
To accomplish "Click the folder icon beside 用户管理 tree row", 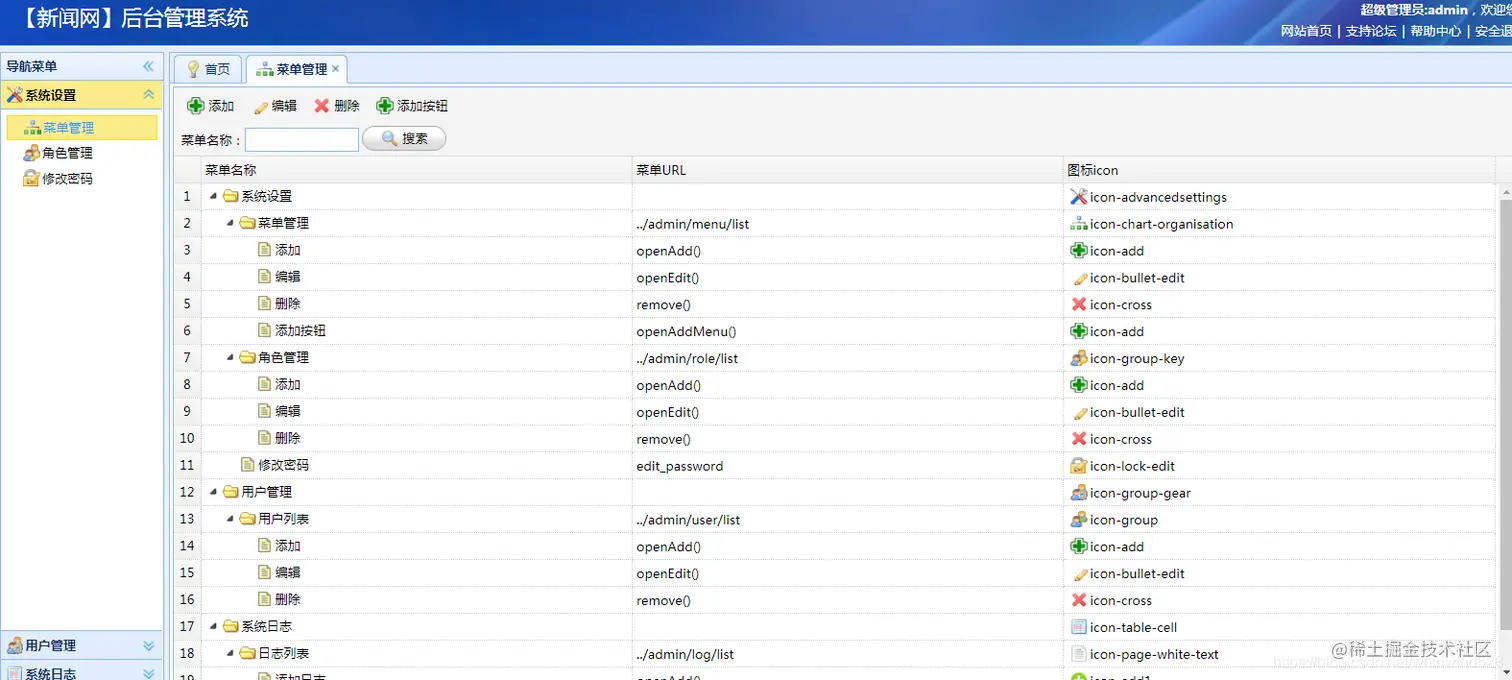I will point(231,492).
